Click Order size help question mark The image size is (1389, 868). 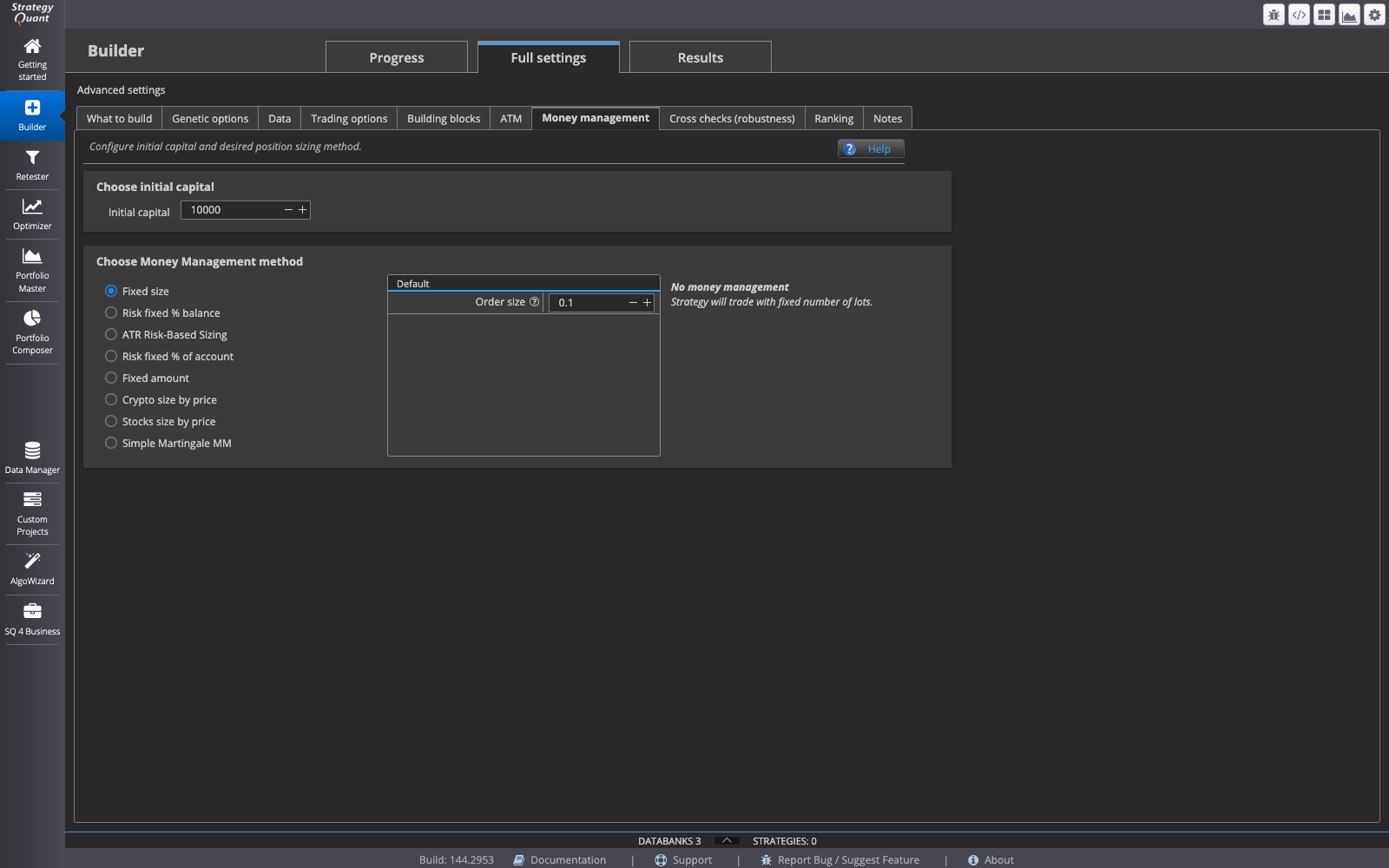[535, 302]
